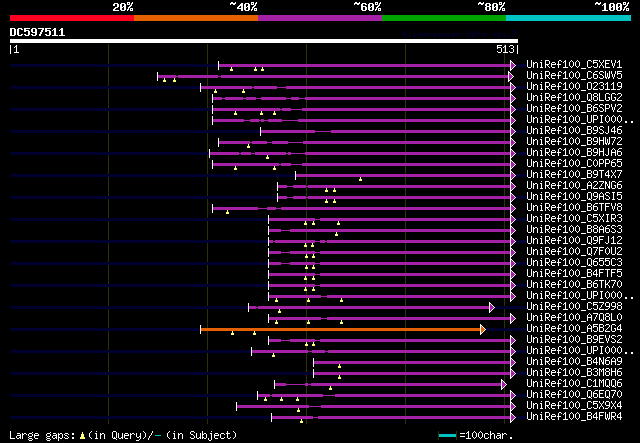Click the UniRef100_B6TK70 label
This screenshot has height=443, width=640.
(574, 285)
